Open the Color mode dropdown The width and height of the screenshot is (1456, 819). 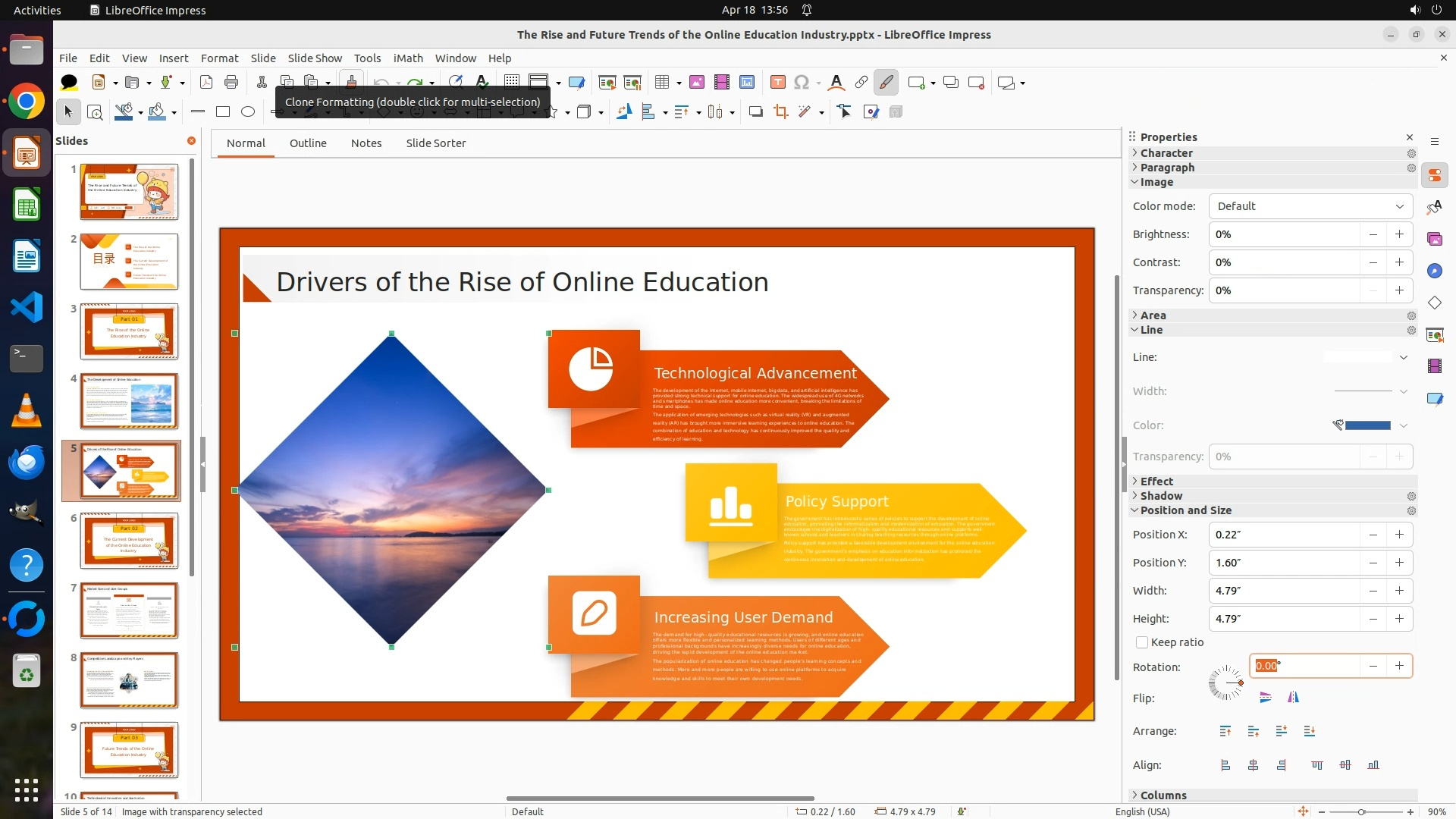[x=1310, y=206]
